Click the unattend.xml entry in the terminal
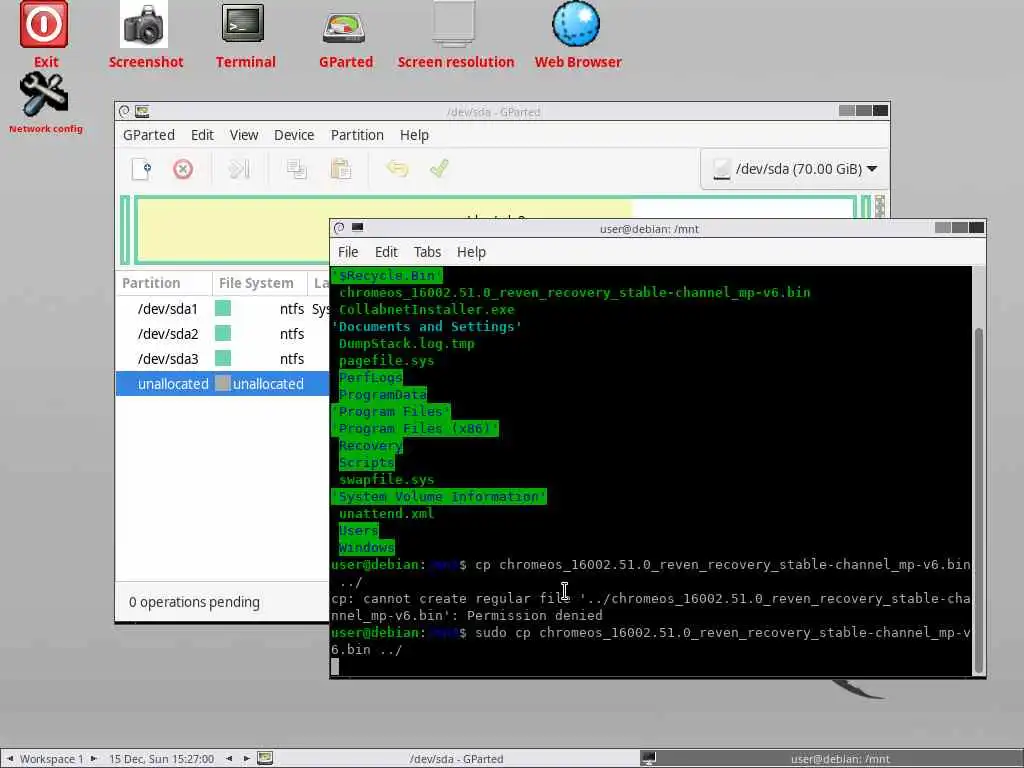This screenshot has height=768, width=1024. pyautogui.click(x=386, y=513)
